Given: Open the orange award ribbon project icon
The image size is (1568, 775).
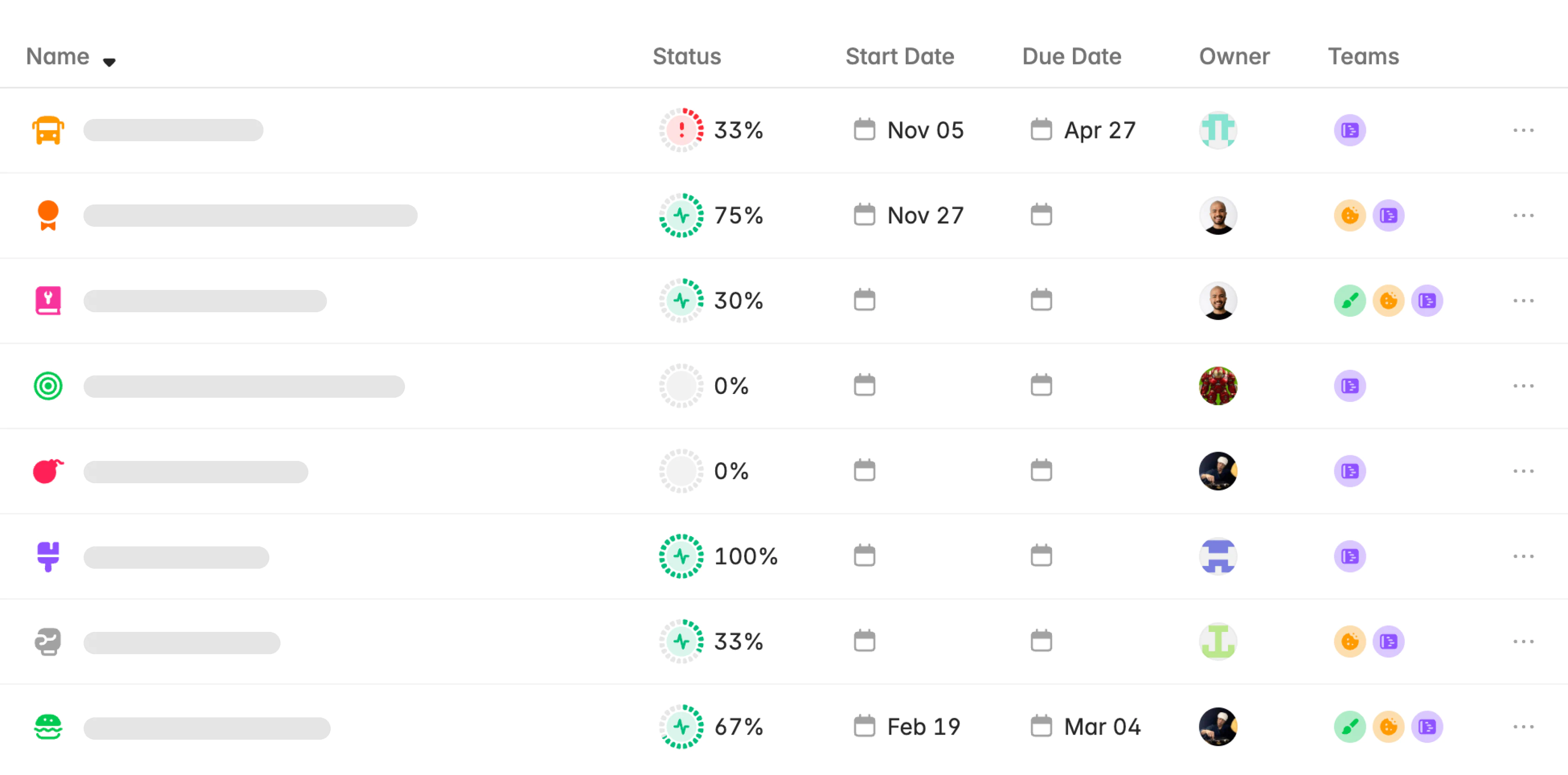Looking at the screenshot, I should coord(48,215).
